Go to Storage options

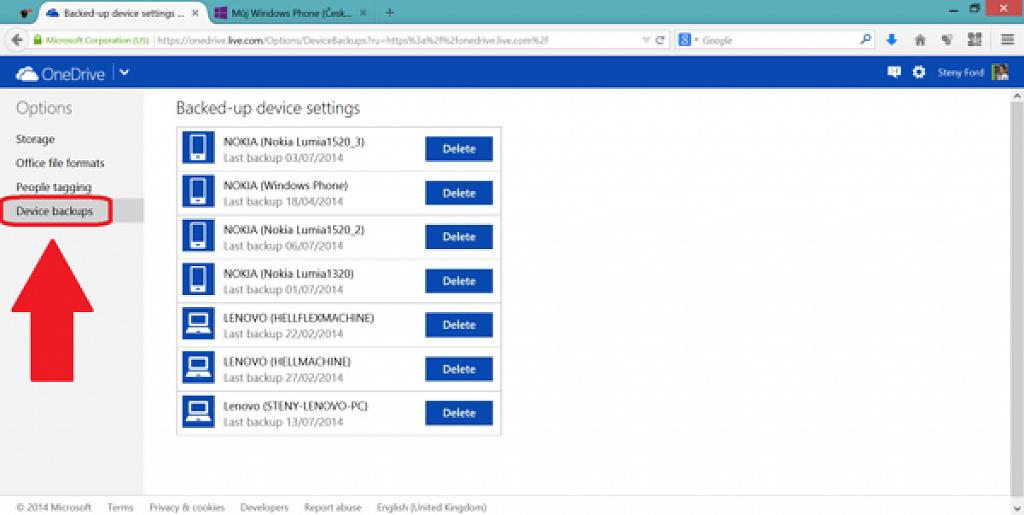[35, 139]
